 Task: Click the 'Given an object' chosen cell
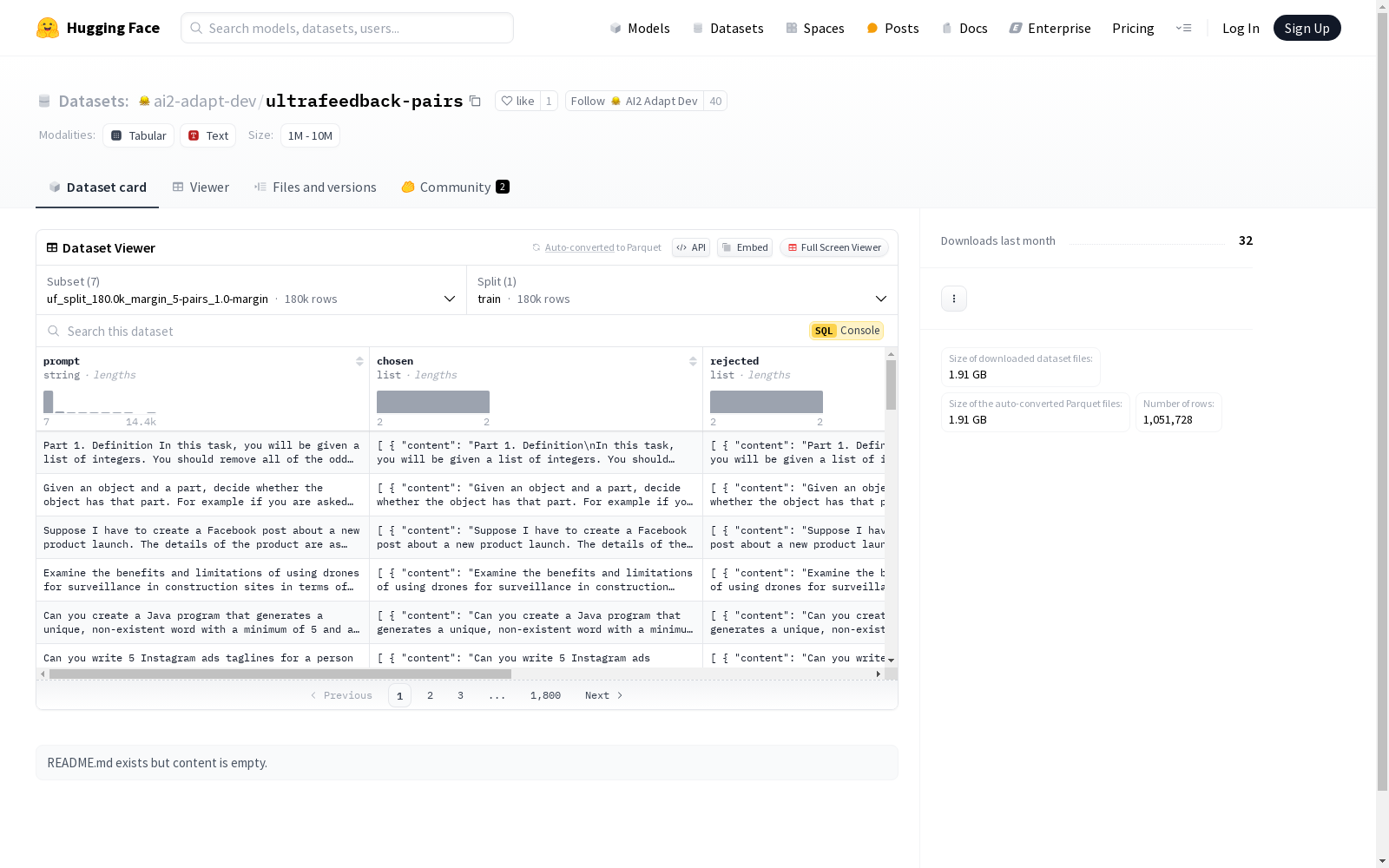point(537,495)
